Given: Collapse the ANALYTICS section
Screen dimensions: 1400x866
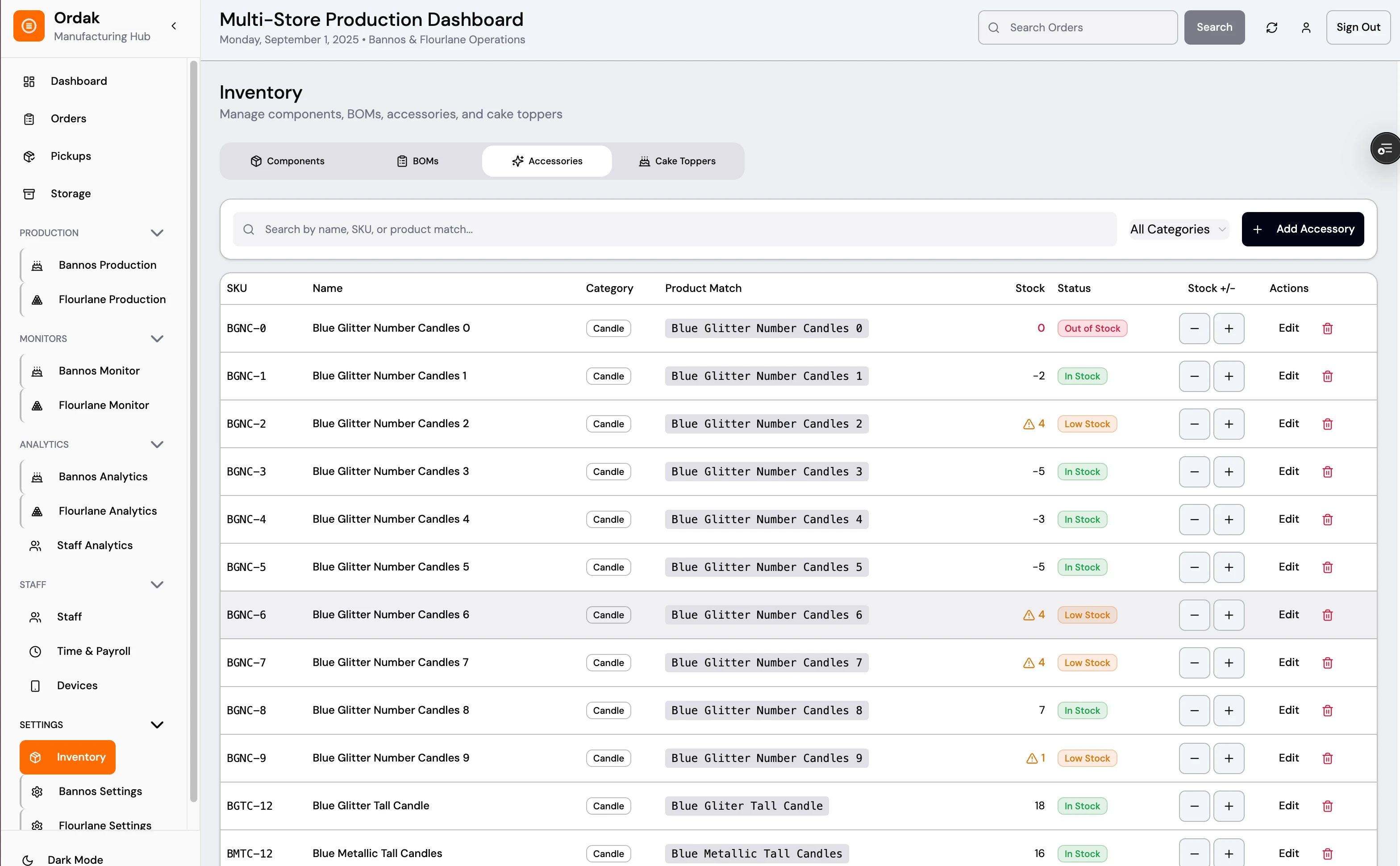Looking at the screenshot, I should coord(157,445).
